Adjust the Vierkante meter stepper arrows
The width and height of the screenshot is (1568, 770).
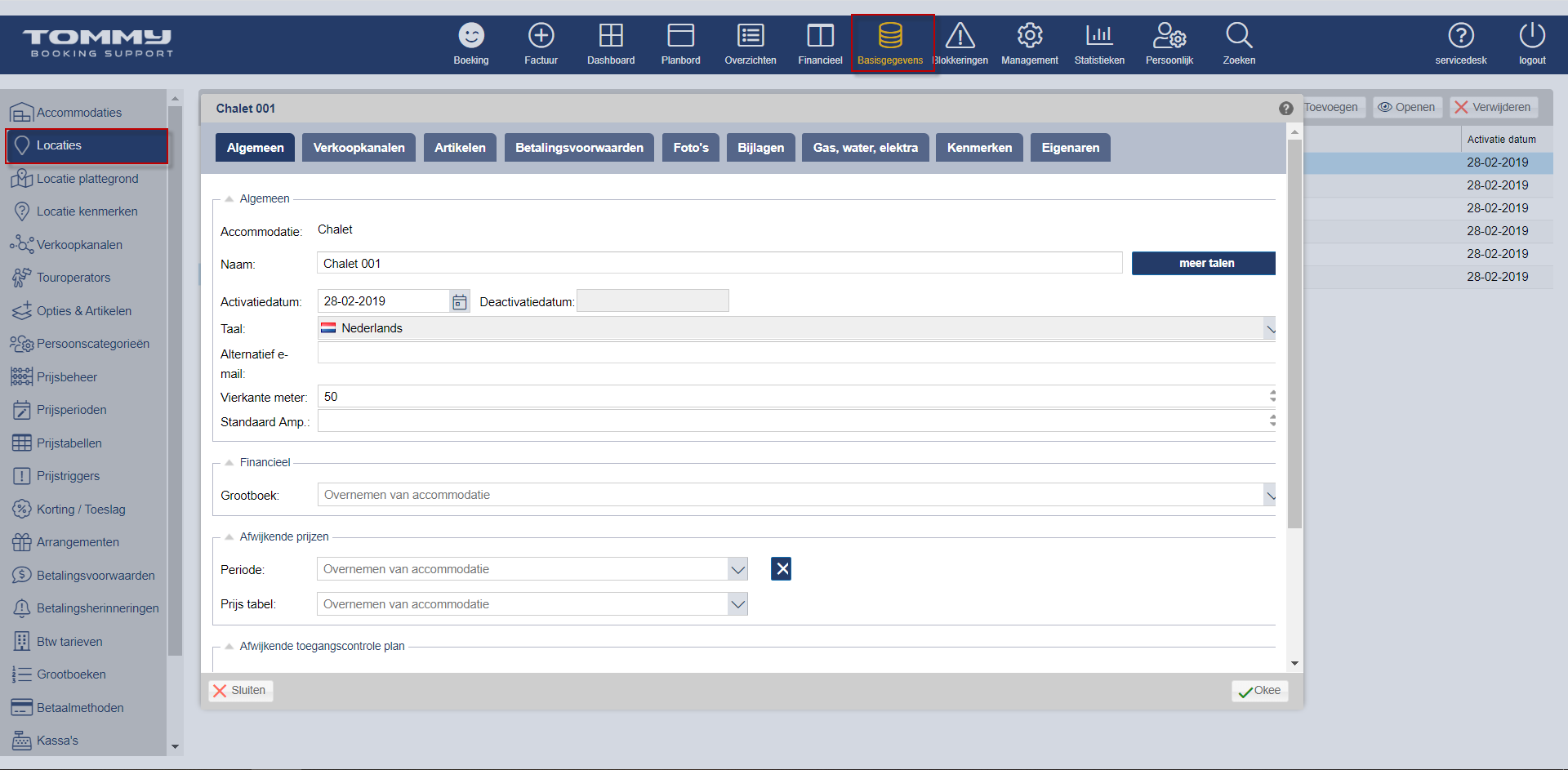tap(1272, 396)
